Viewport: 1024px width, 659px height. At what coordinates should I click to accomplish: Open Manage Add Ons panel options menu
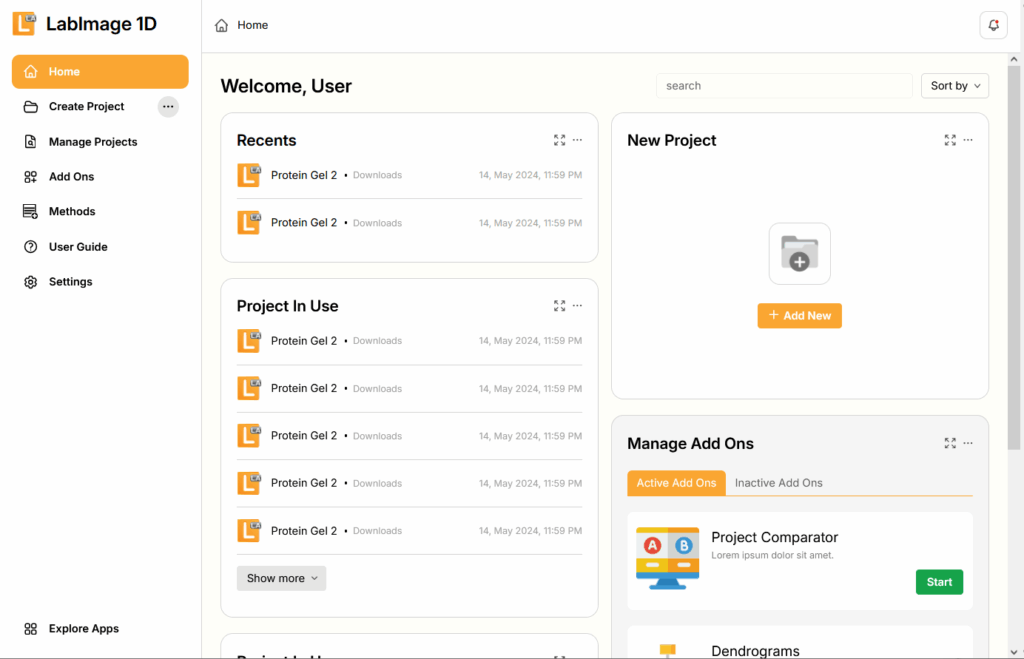[968, 443]
